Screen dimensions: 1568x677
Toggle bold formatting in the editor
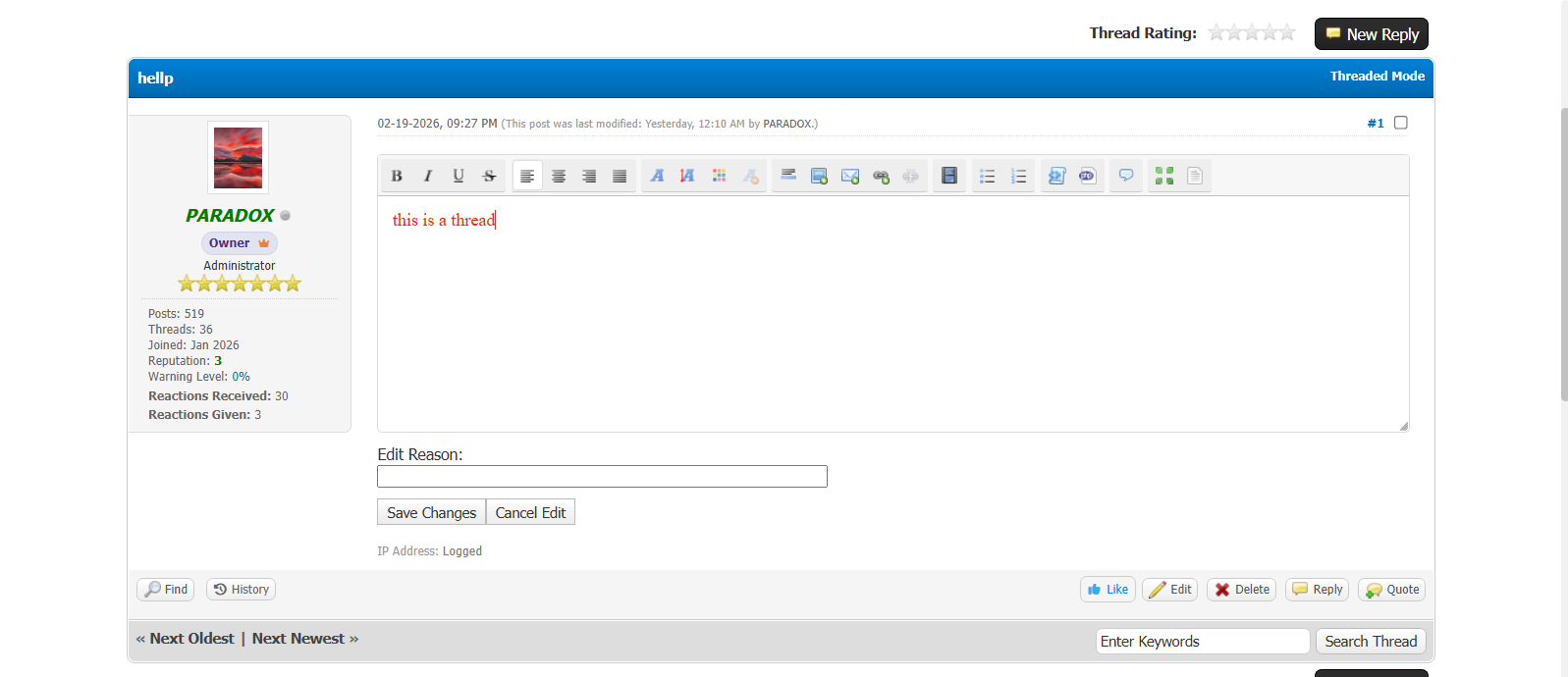point(397,176)
